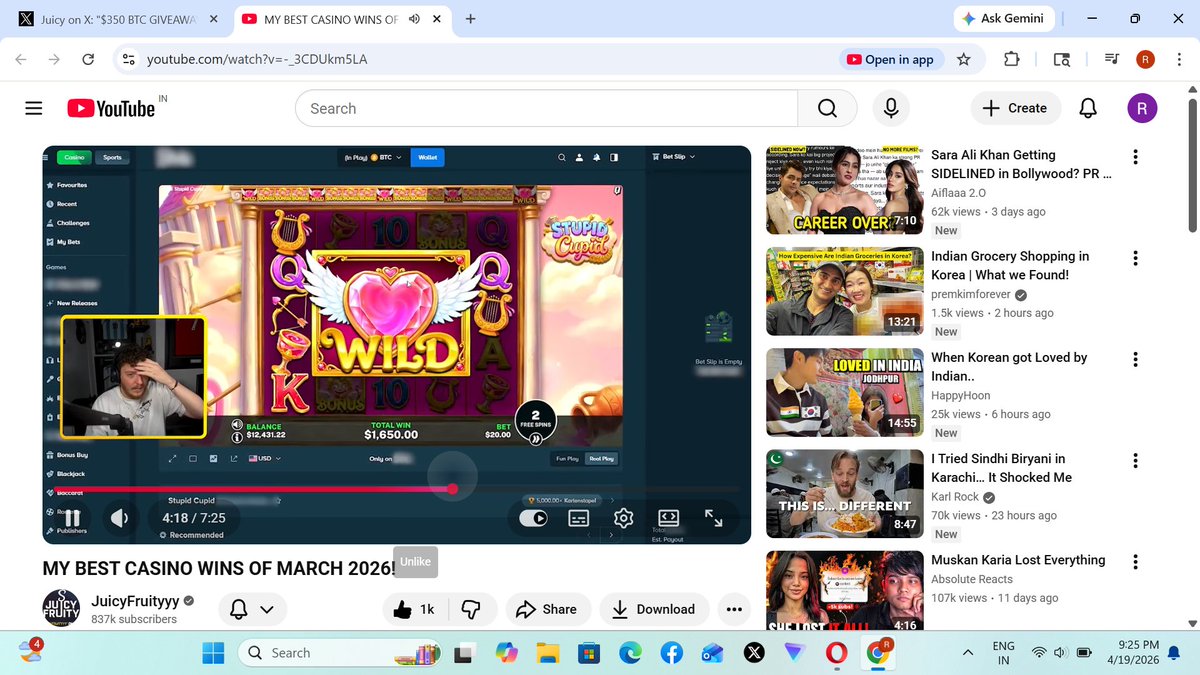Play the CAREER OVER thumbnail video
This screenshot has width=1200, height=675.
[844, 190]
